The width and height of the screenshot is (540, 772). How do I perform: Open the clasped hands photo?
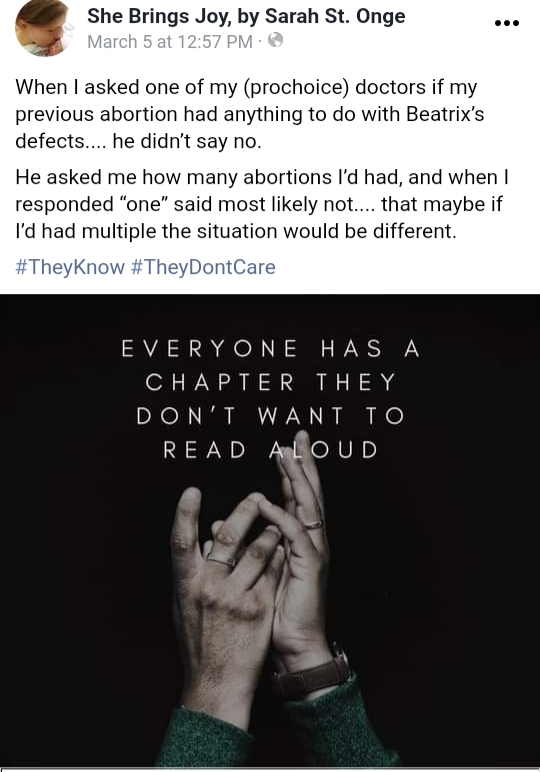pyautogui.click(x=270, y=530)
